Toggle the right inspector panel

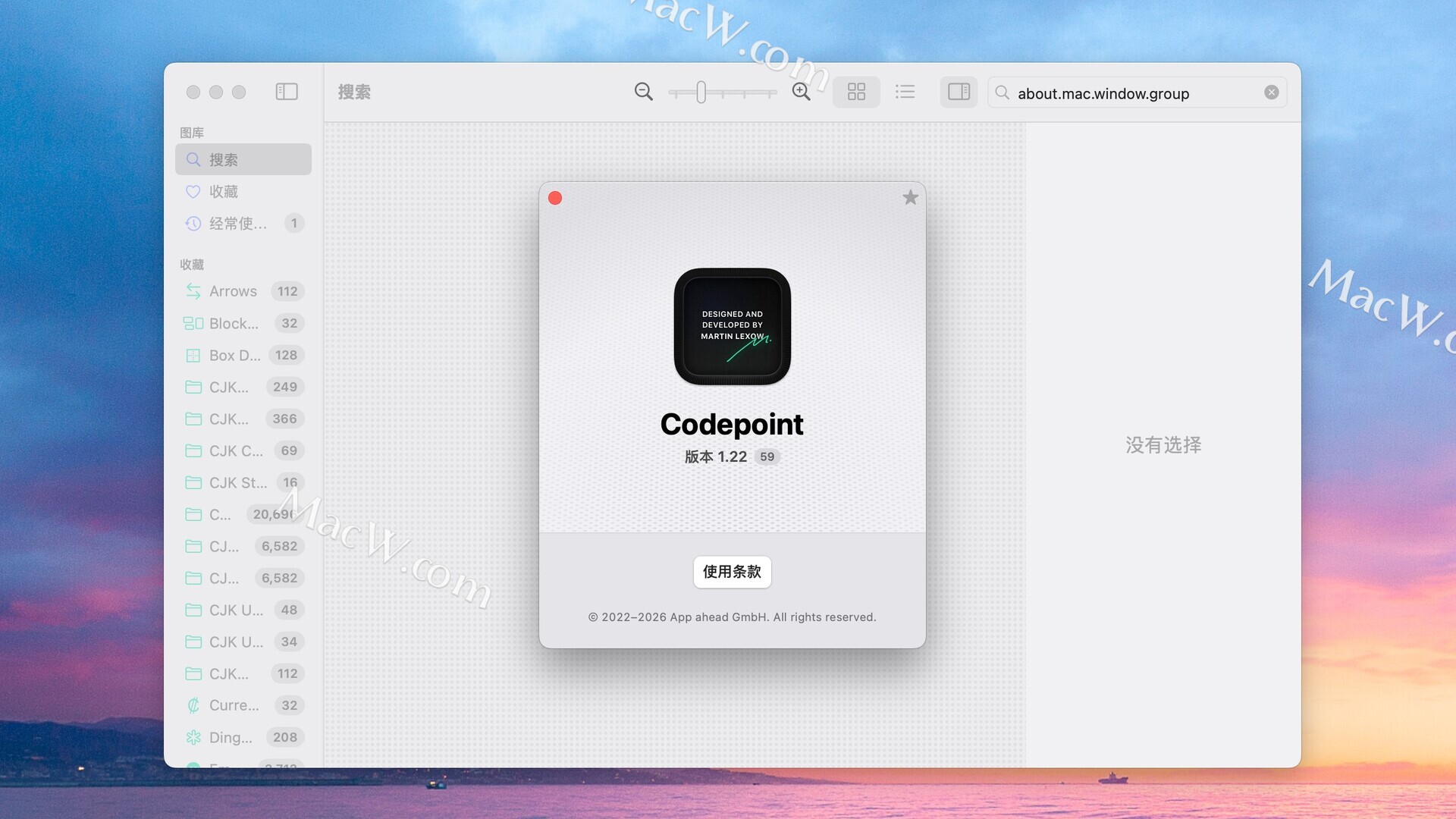(959, 92)
